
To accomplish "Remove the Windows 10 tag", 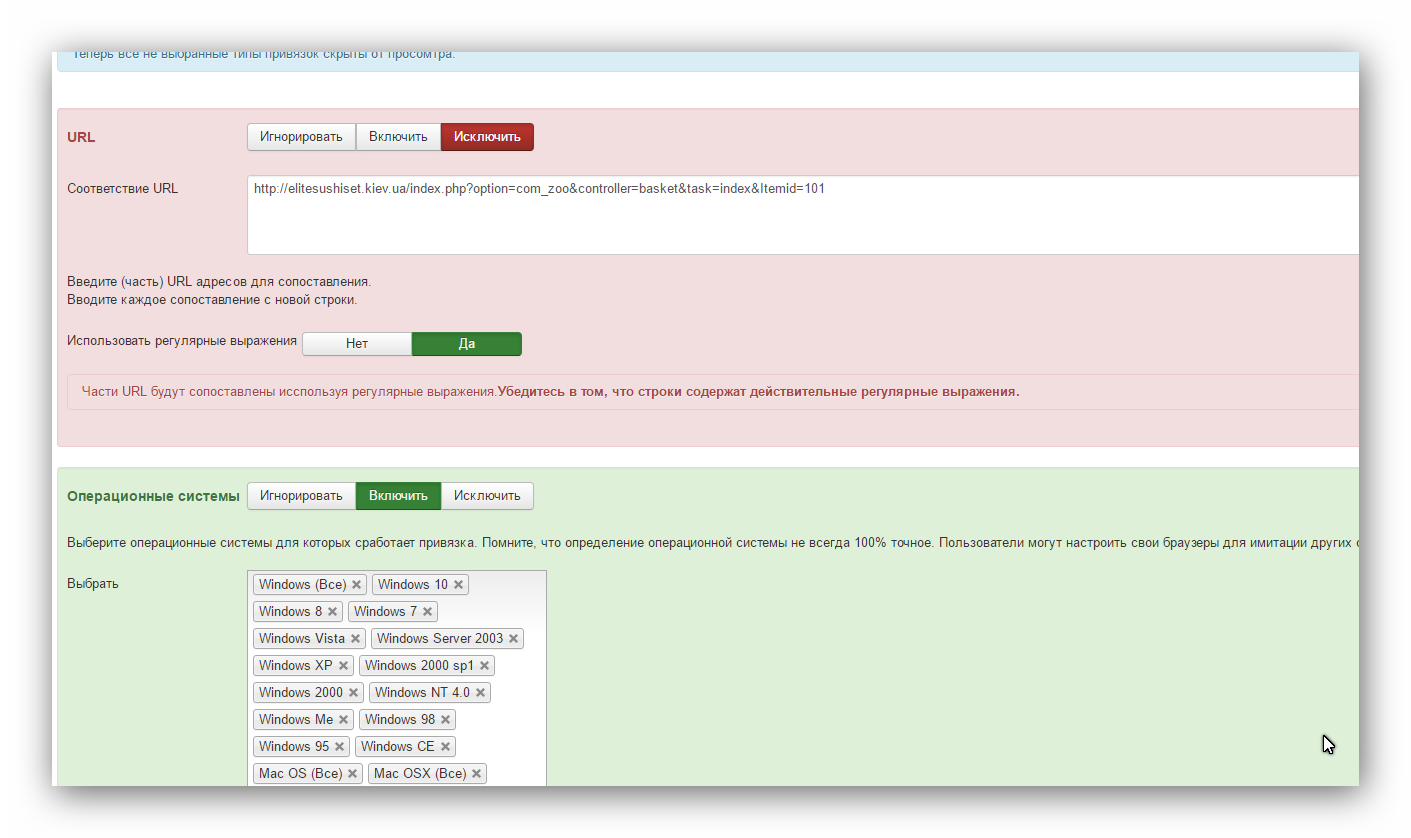I will pos(458,585).
